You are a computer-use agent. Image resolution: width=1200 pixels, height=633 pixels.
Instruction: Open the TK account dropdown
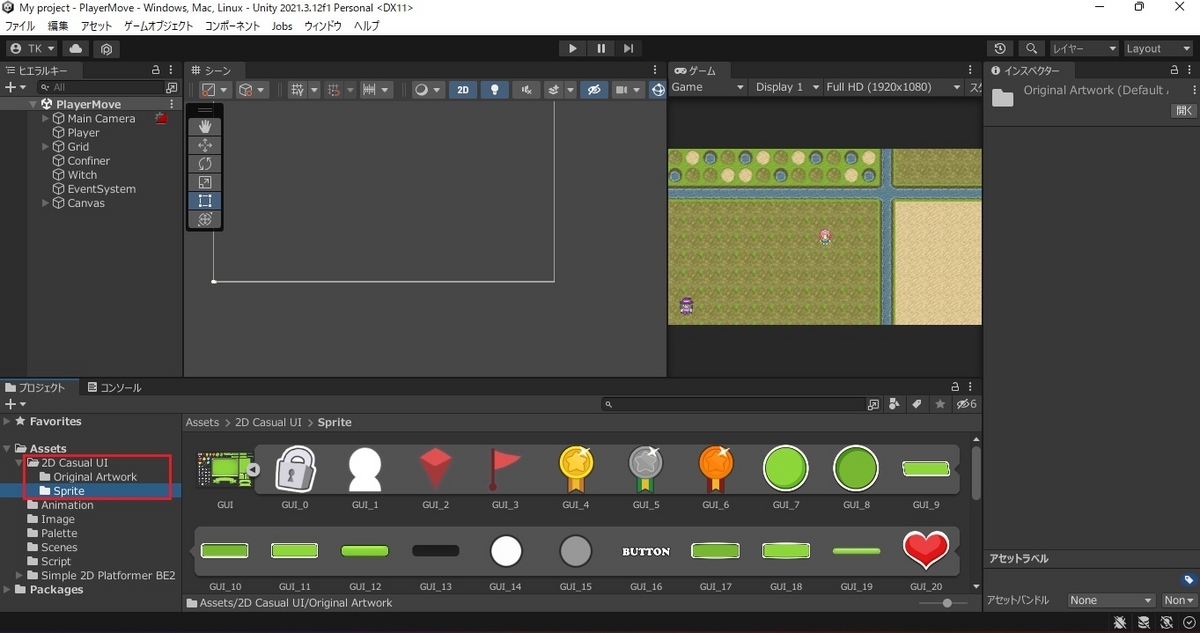[x=32, y=48]
